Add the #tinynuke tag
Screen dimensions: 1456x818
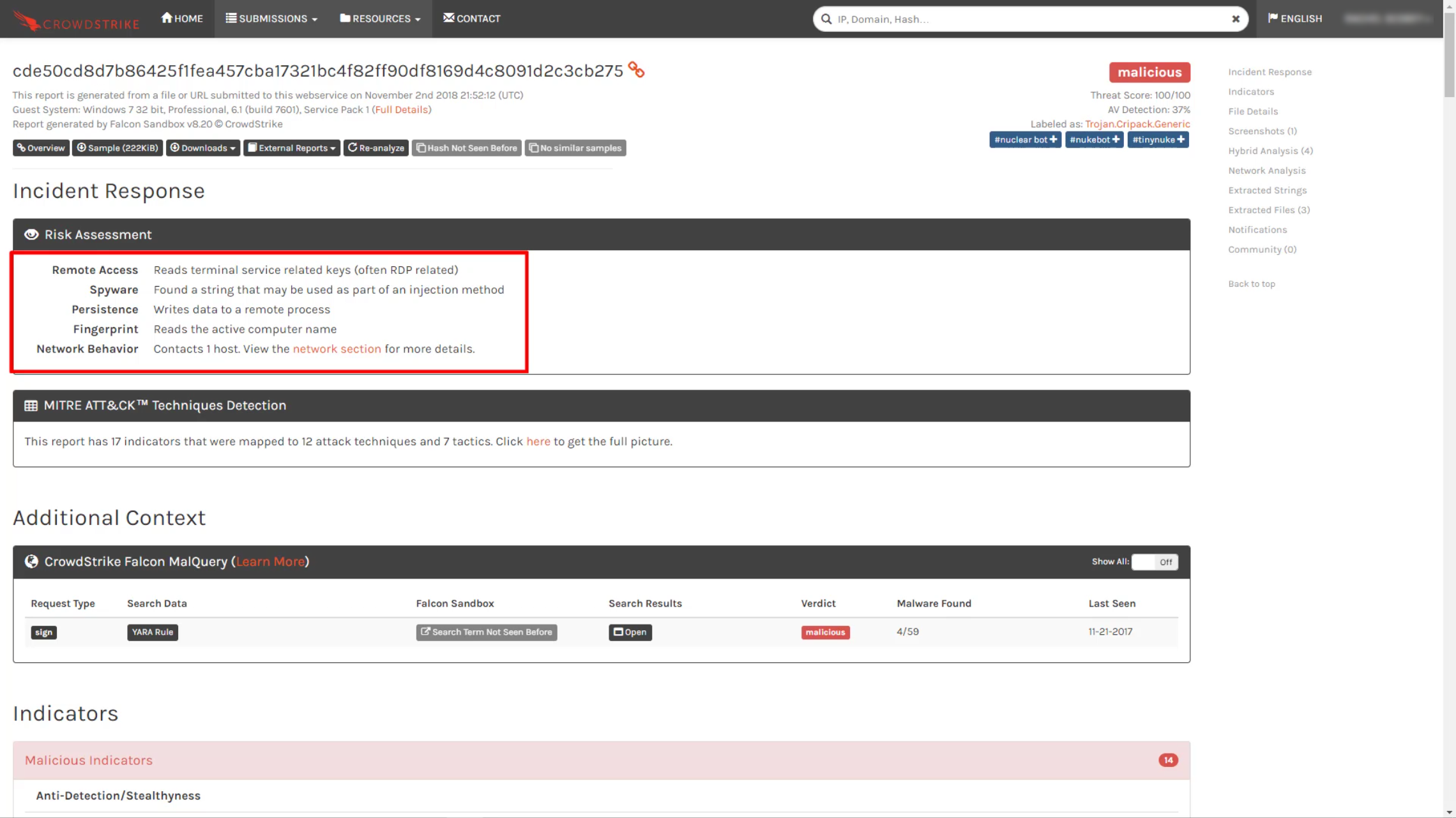point(1158,140)
